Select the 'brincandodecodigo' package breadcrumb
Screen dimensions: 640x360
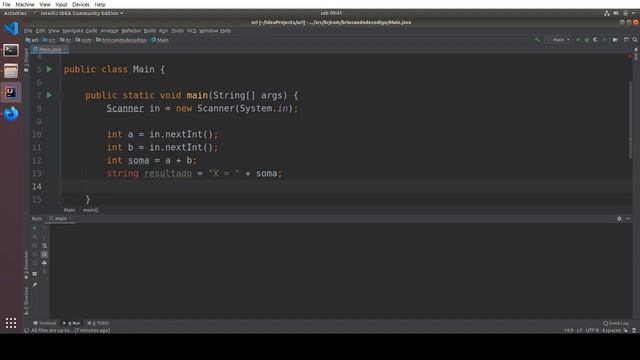121,40
